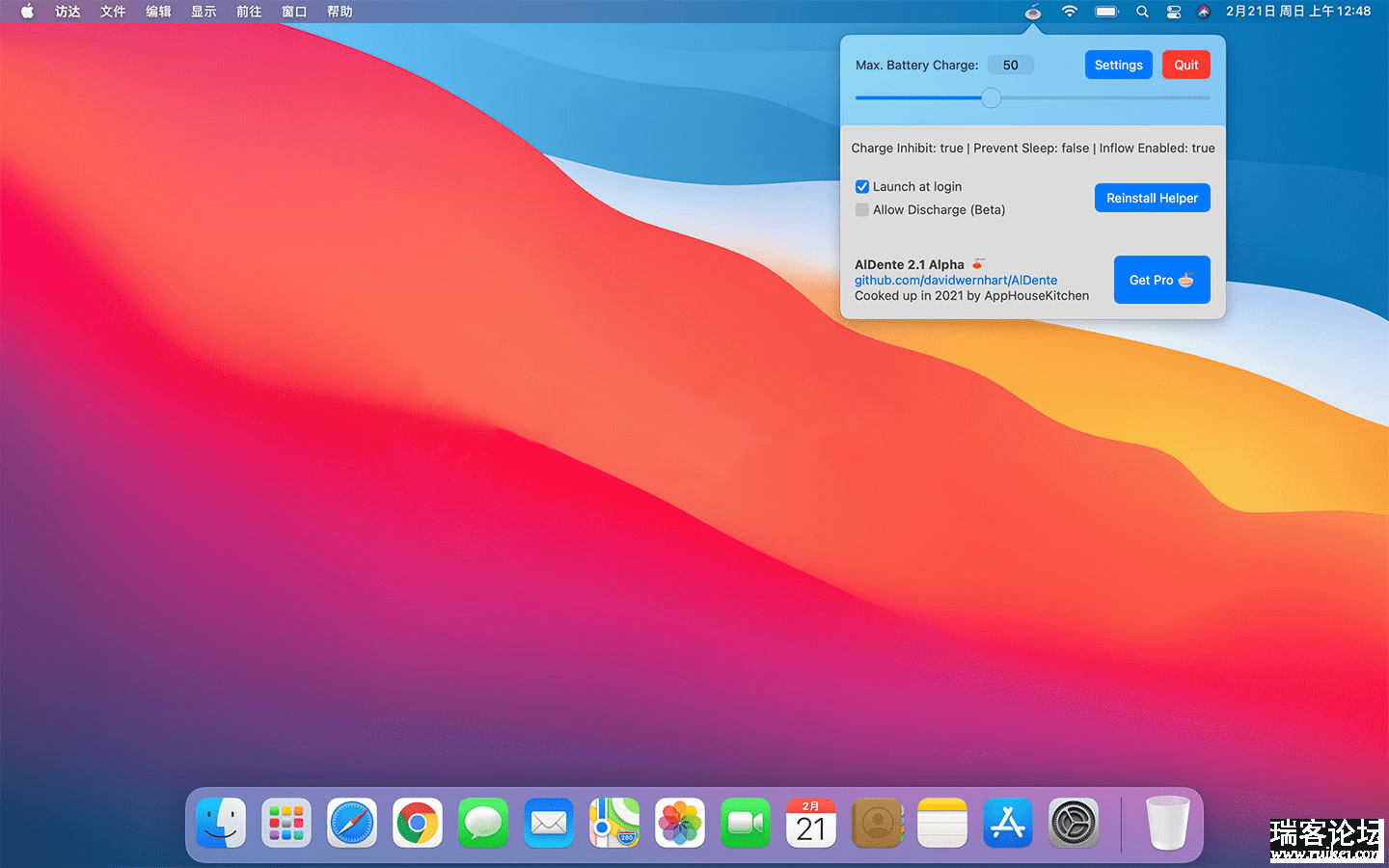1389x868 pixels.
Task: Click the battery status icon
Action: tap(1106, 12)
